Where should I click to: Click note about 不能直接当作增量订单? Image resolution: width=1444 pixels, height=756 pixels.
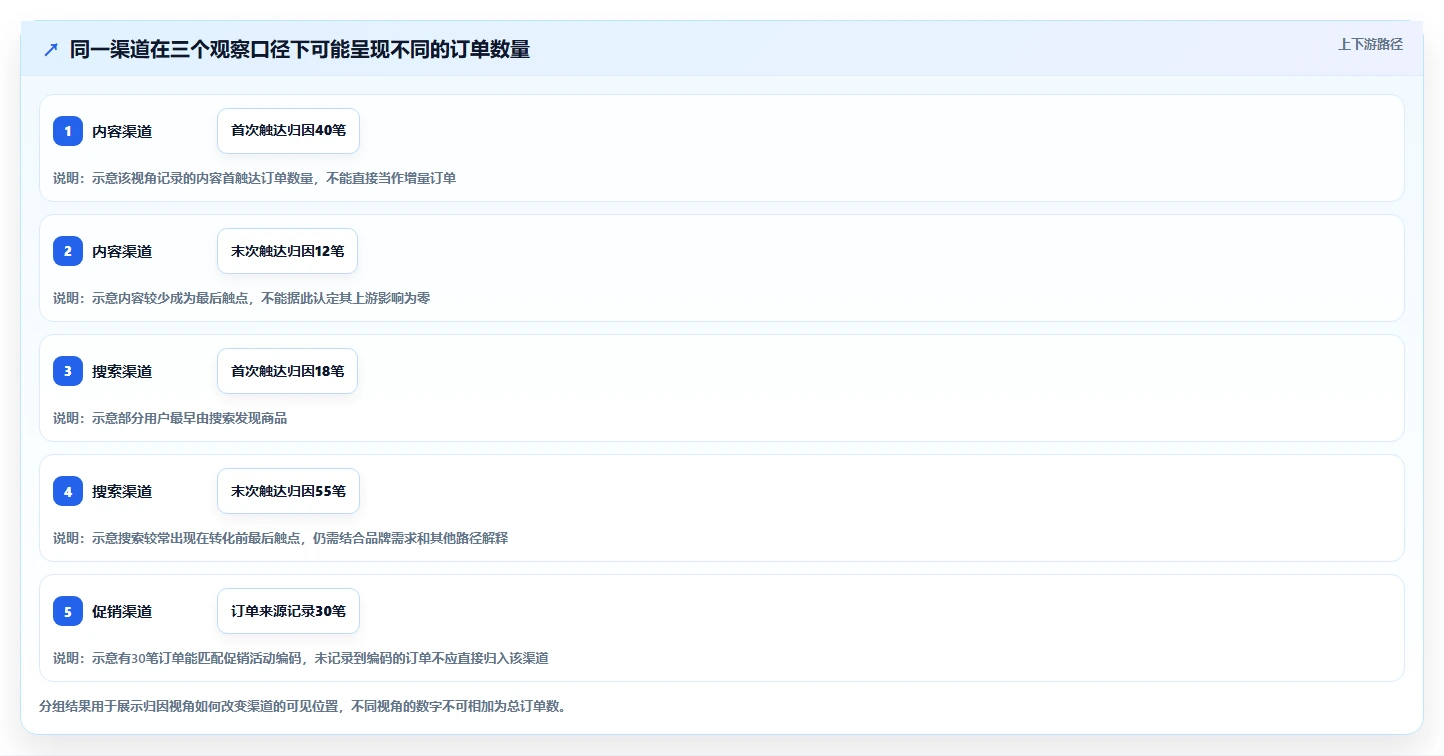[x=254, y=178]
